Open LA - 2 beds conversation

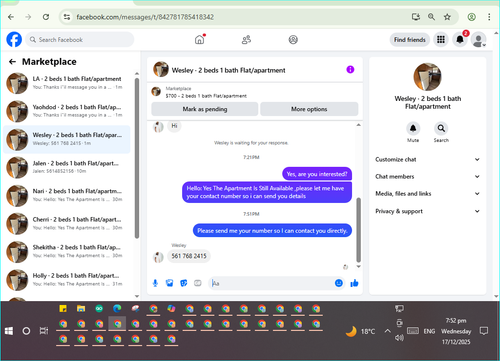click(x=67, y=83)
